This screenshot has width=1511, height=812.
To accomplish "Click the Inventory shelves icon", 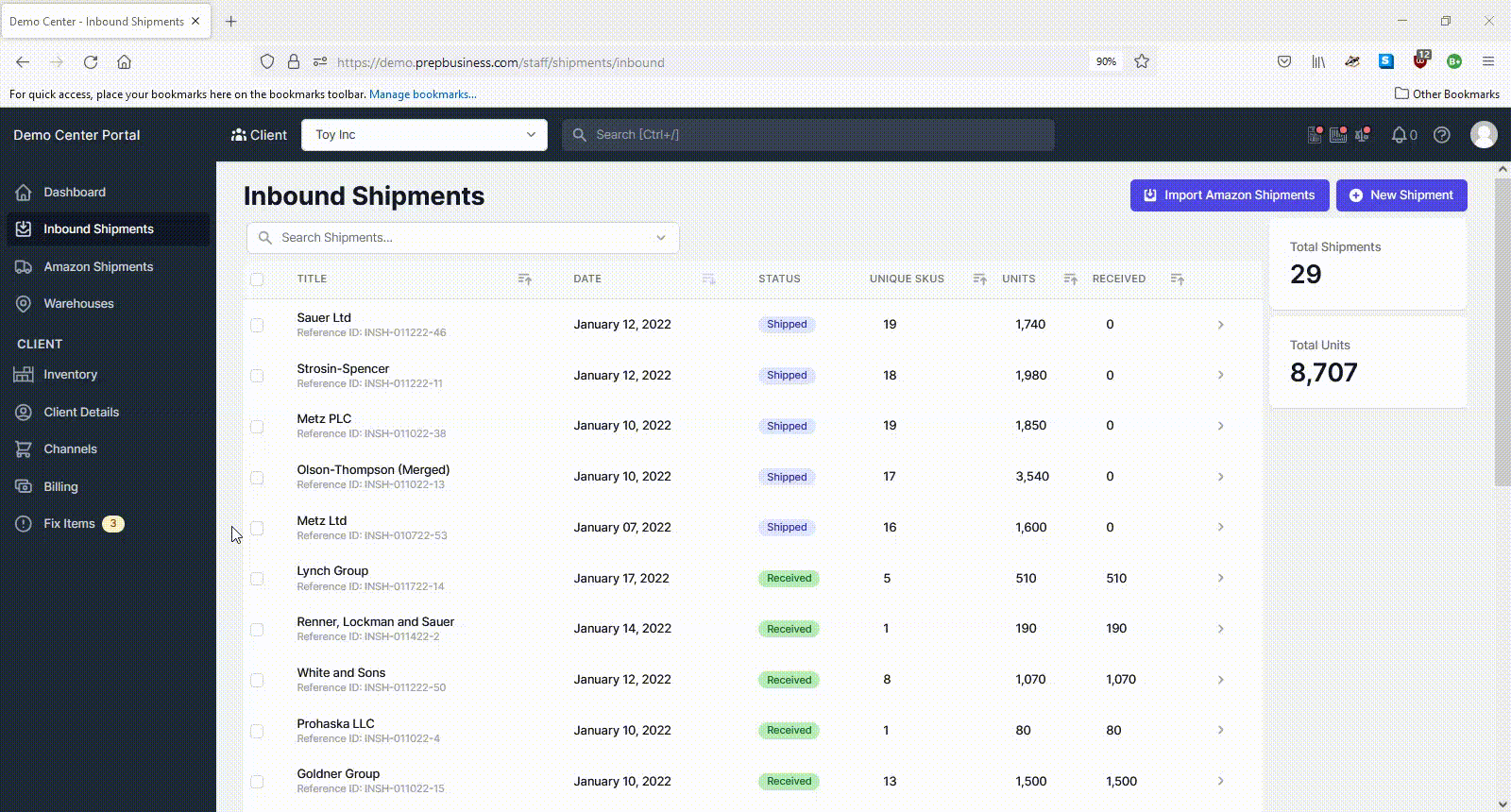I will coord(24,375).
